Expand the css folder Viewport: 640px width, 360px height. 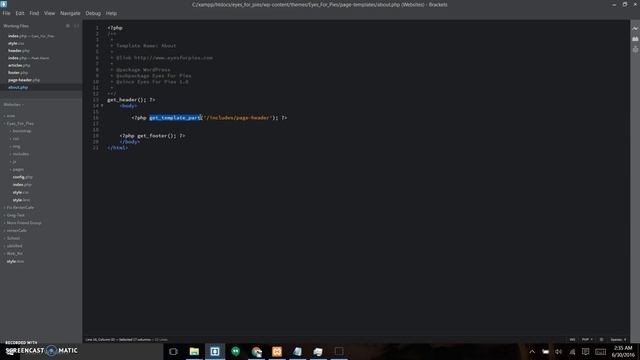[16, 139]
